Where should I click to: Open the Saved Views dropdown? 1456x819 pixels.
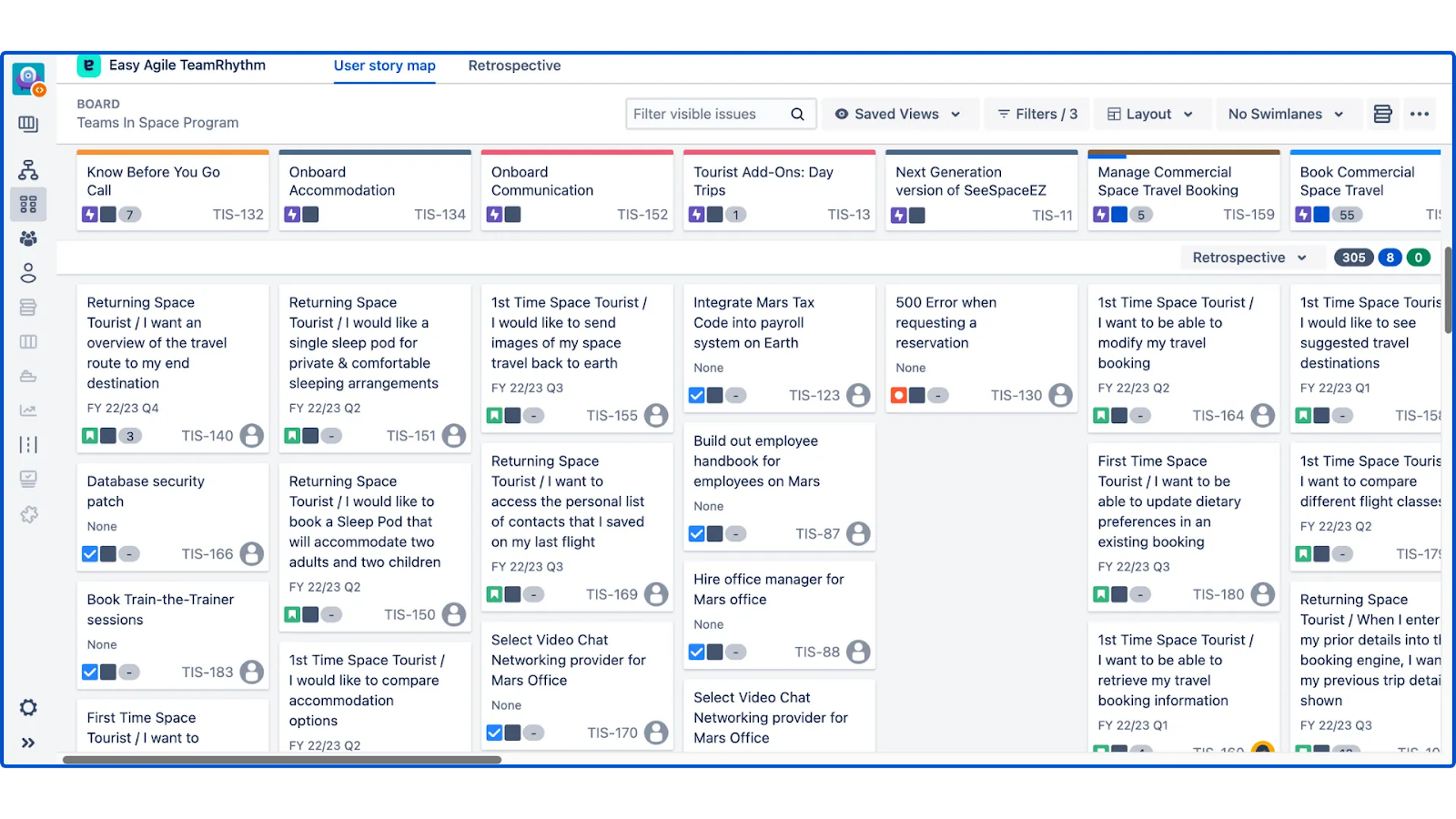pos(898,114)
